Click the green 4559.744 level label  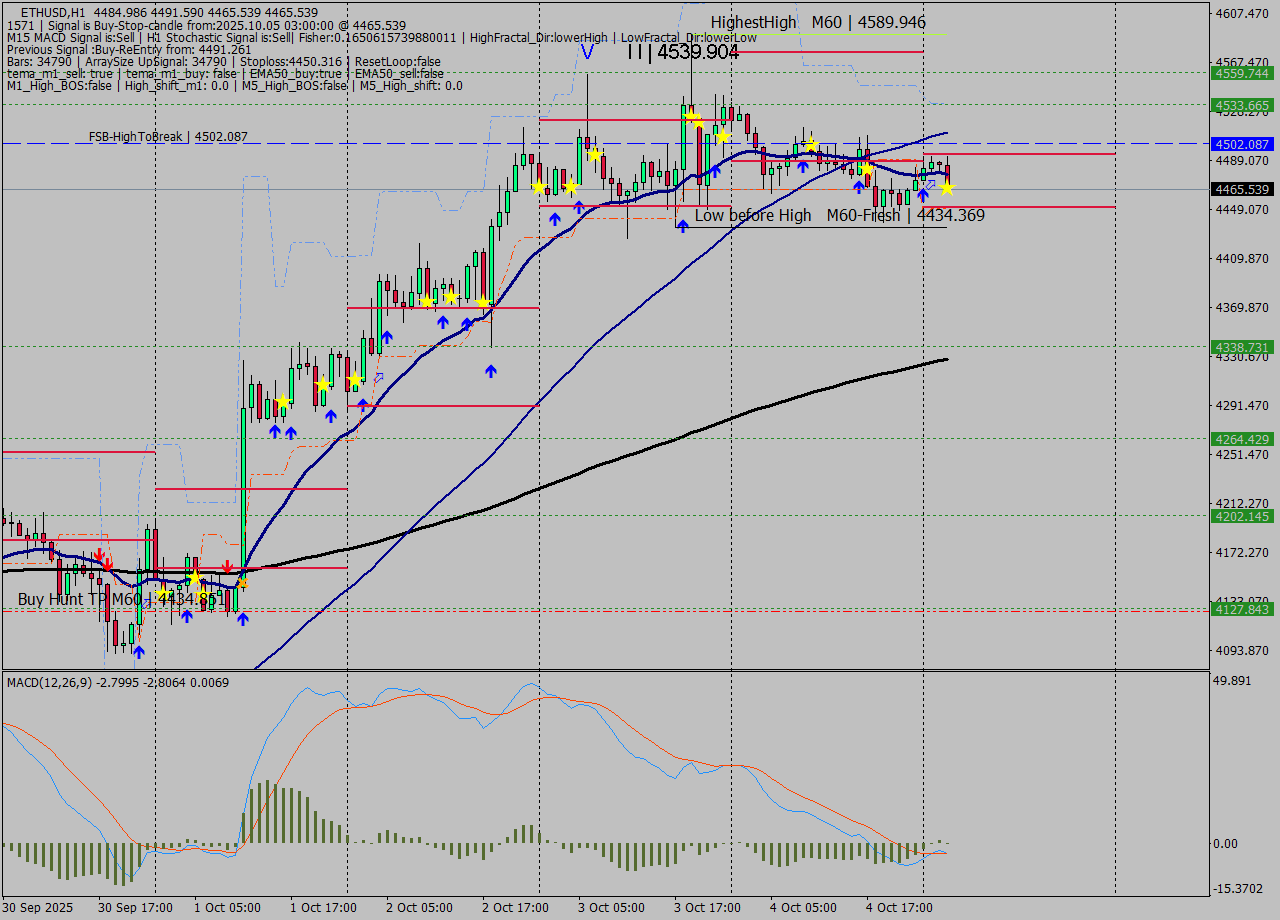(1241, 73)
